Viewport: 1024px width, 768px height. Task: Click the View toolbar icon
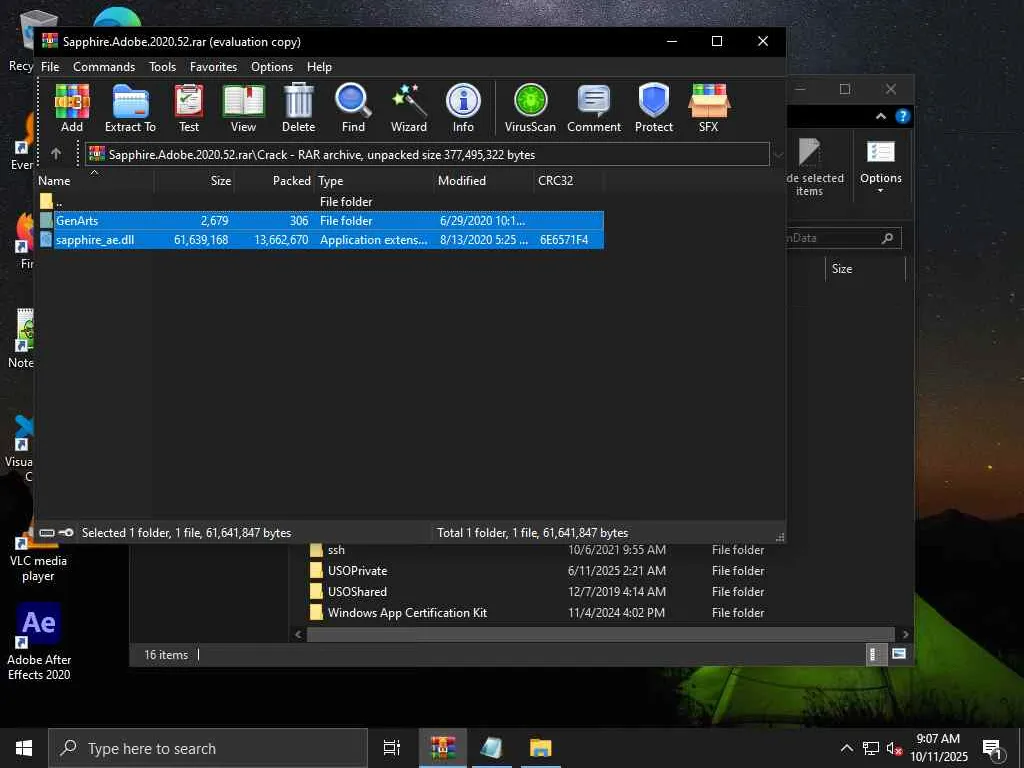point(243,108)
